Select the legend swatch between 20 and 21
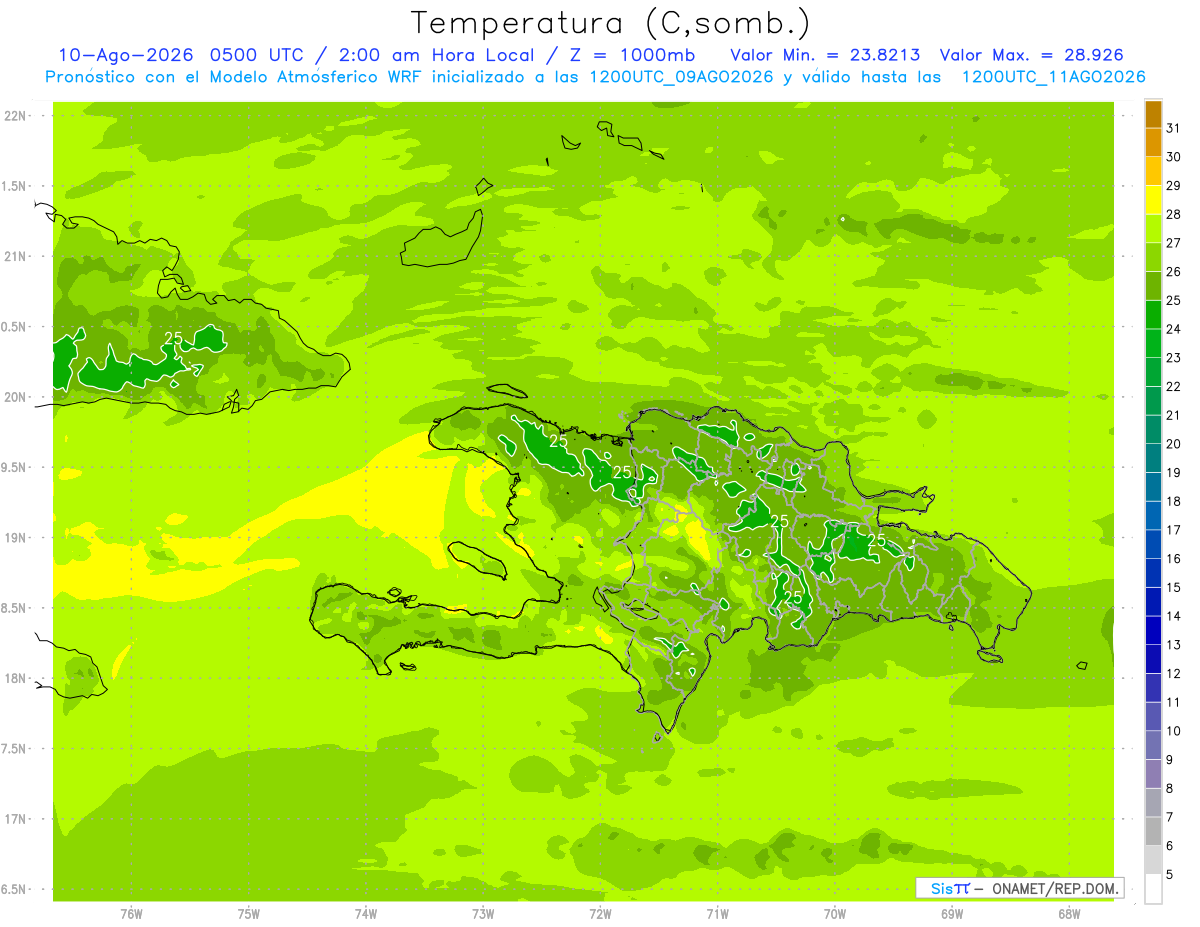Screen dimensions: 1200x927 click(x=1153, y=429)
